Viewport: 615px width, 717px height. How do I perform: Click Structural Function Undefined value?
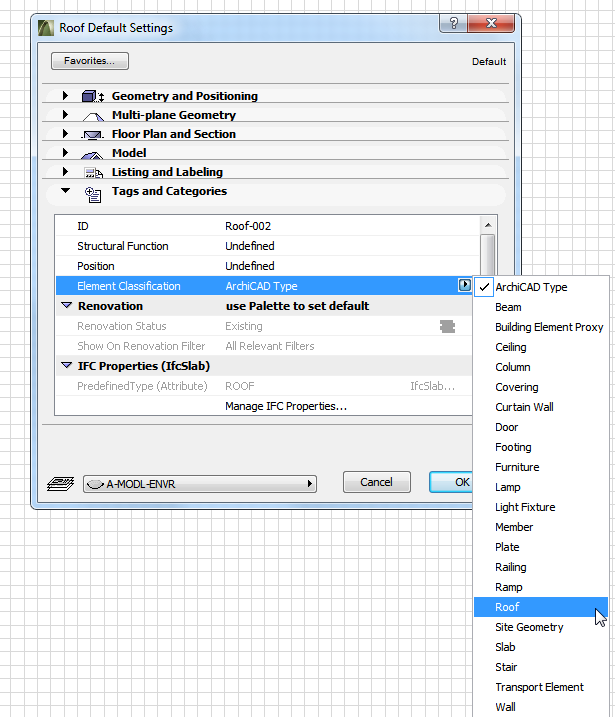pyautogui.click(x=250, y=246)
